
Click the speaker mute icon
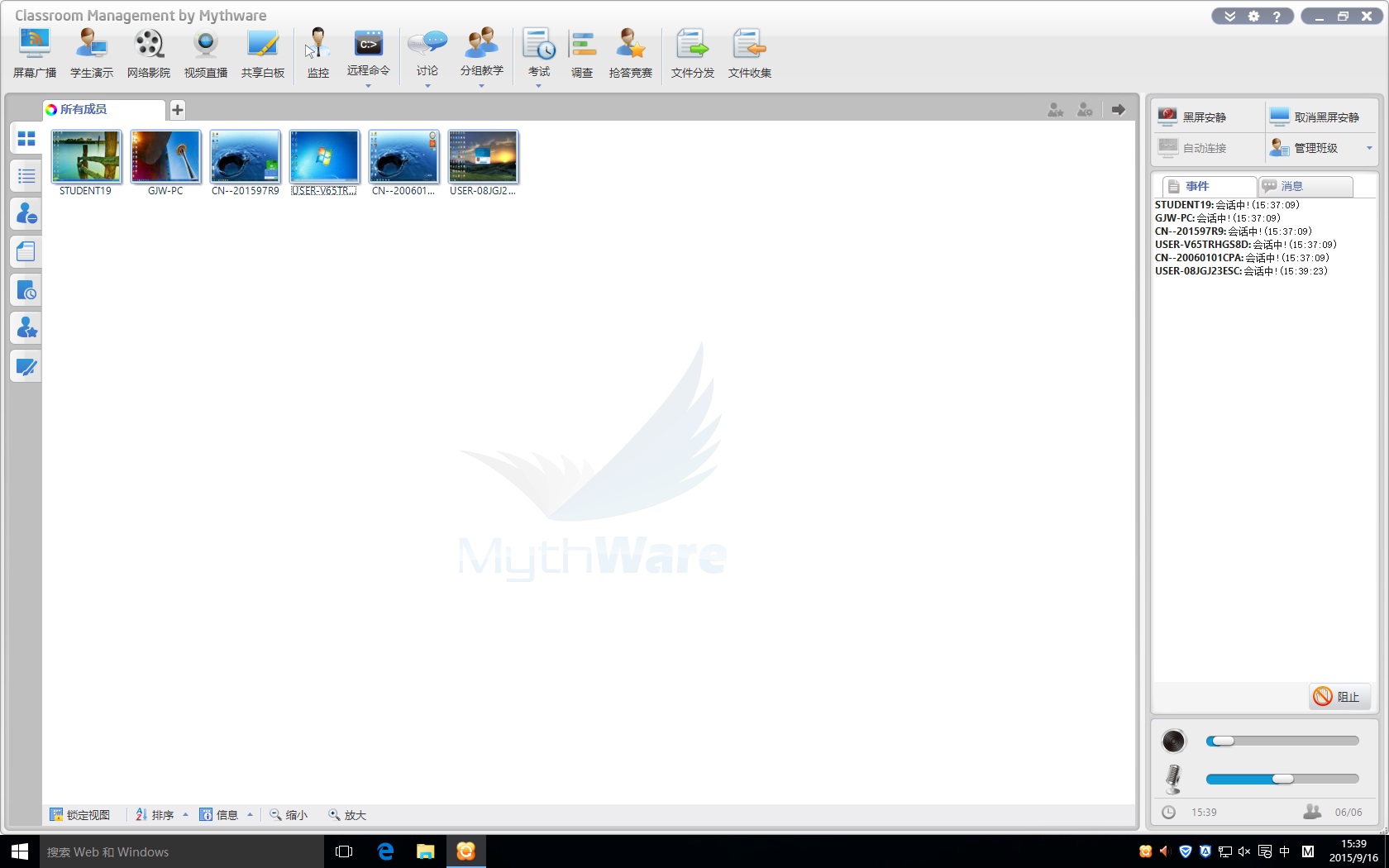coord(1173,742)
